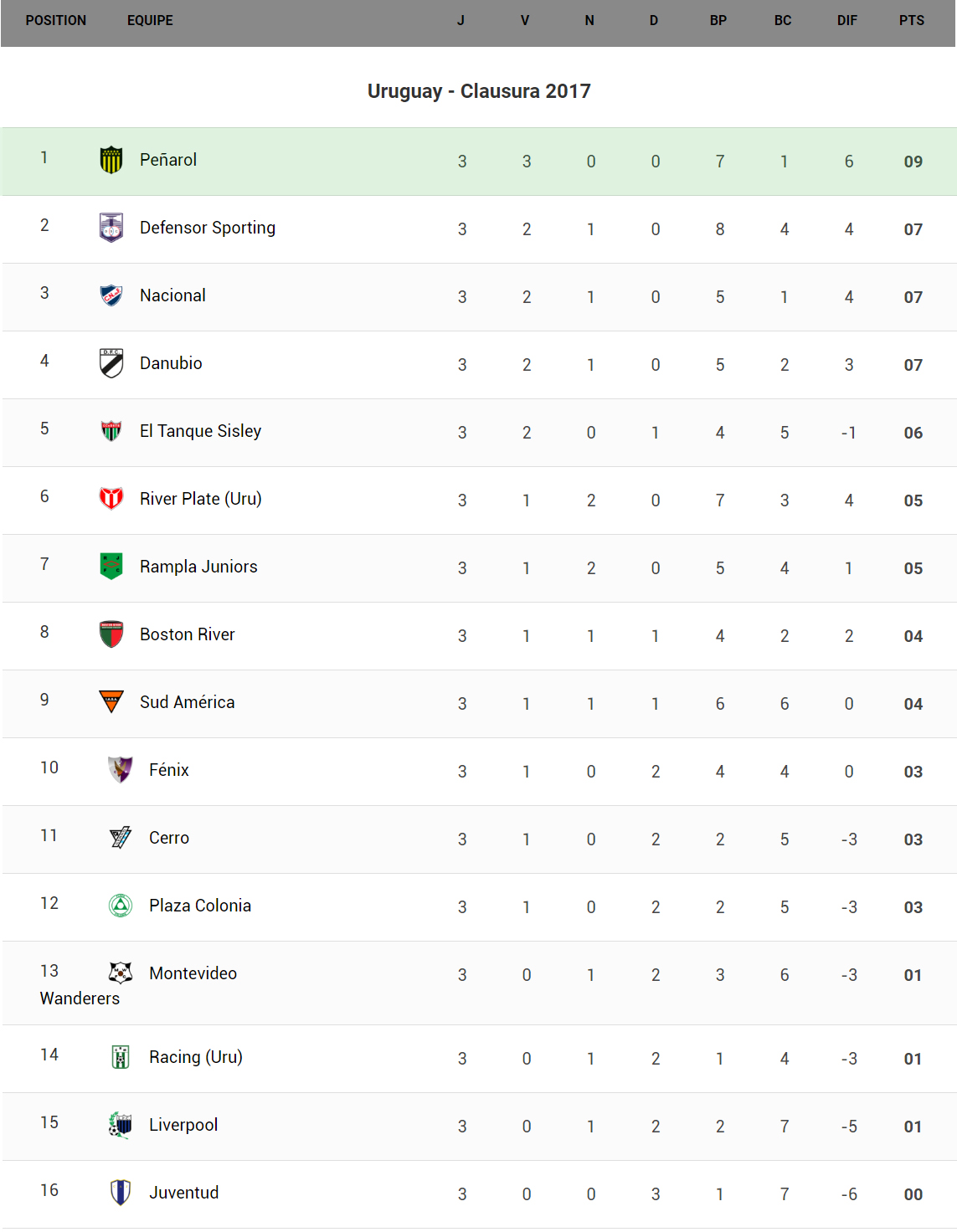
Task: Open the Racing (Uru) team link
Action: [x=195, y=1057]
